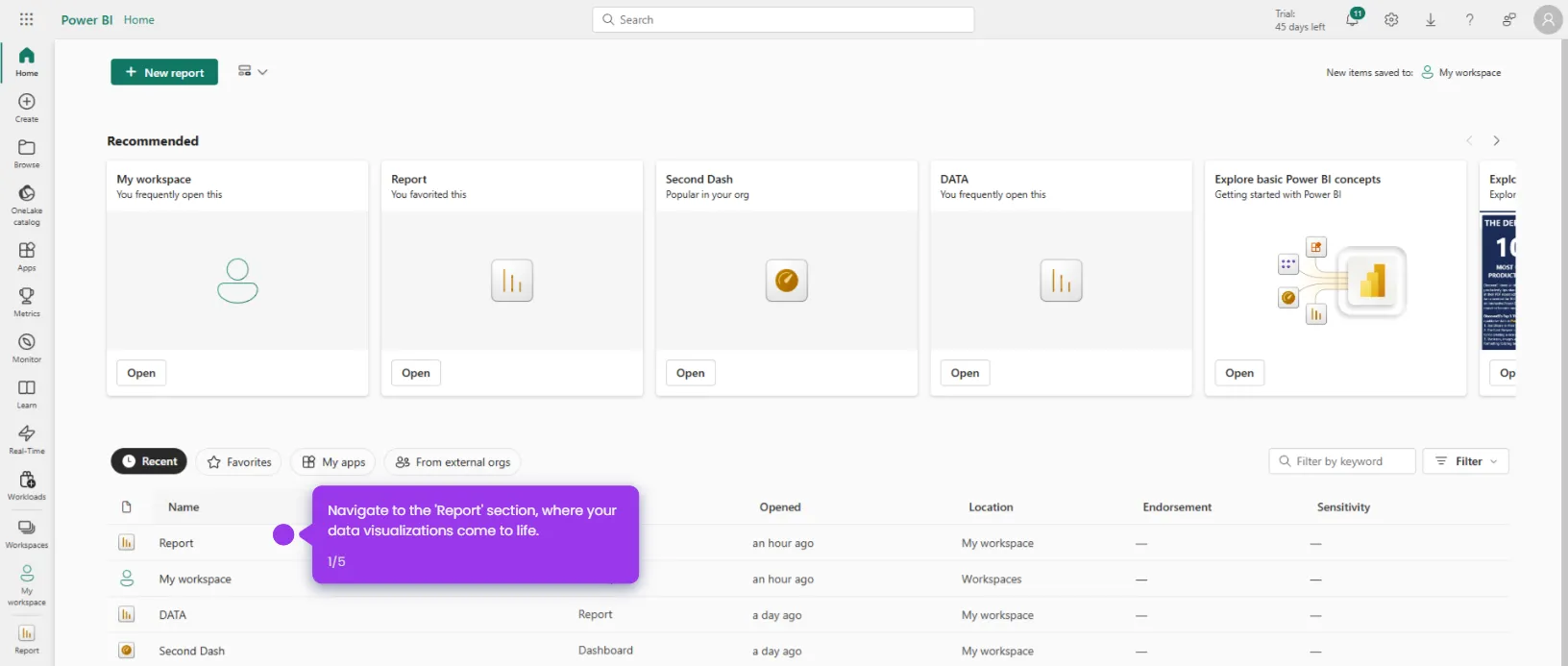Open Second Dash row in recent list

pos(192,651)
